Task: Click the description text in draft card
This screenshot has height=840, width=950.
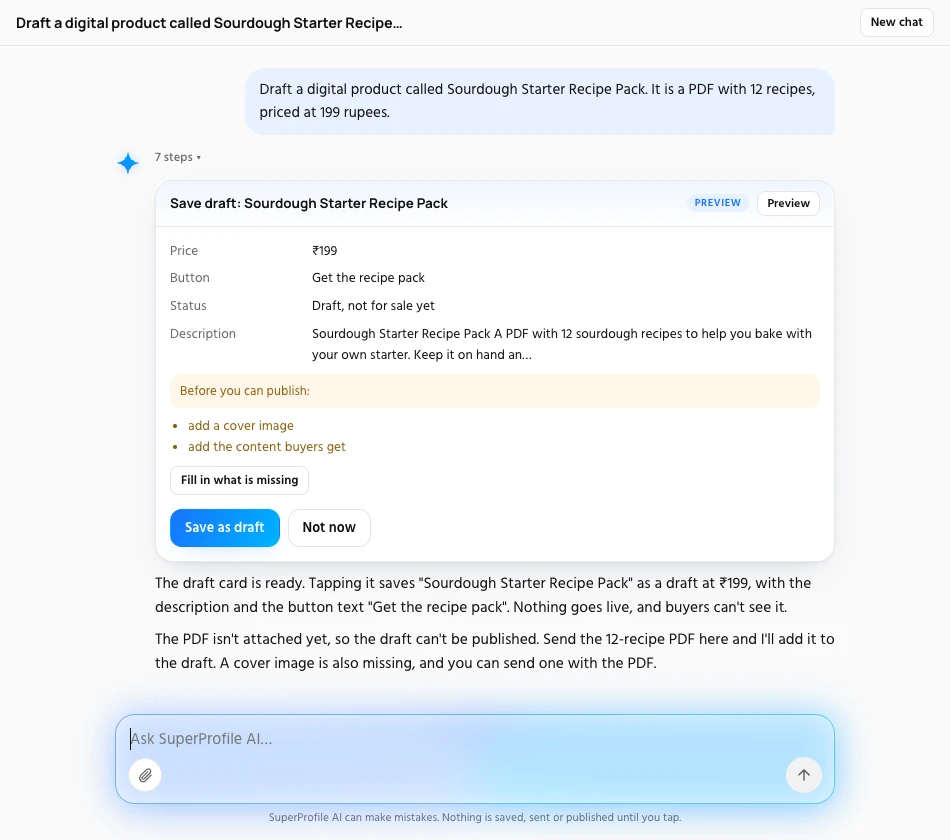Action: 562,344
